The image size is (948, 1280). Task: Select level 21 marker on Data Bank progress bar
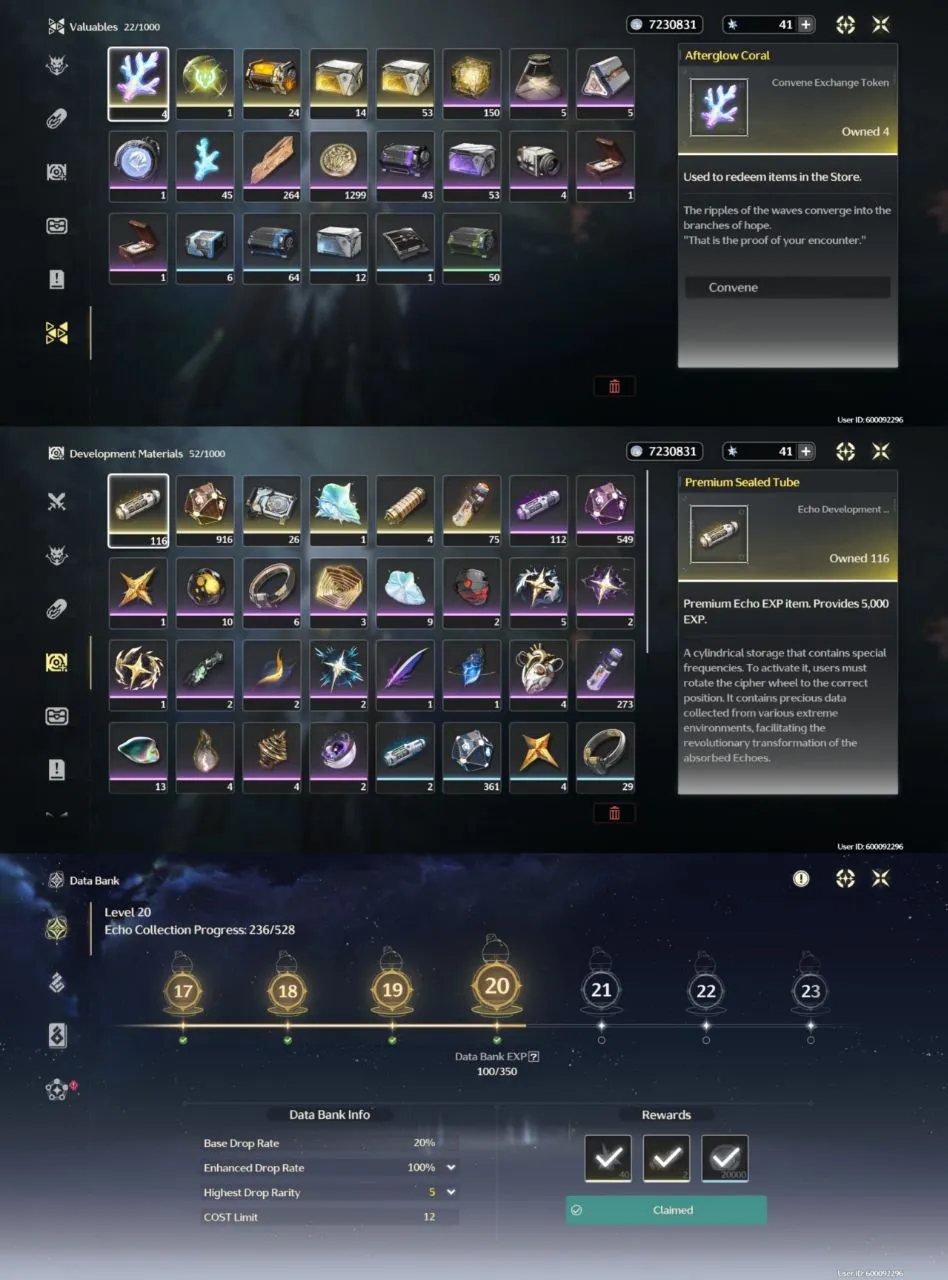pyautogui.click(x=601, y=990)
